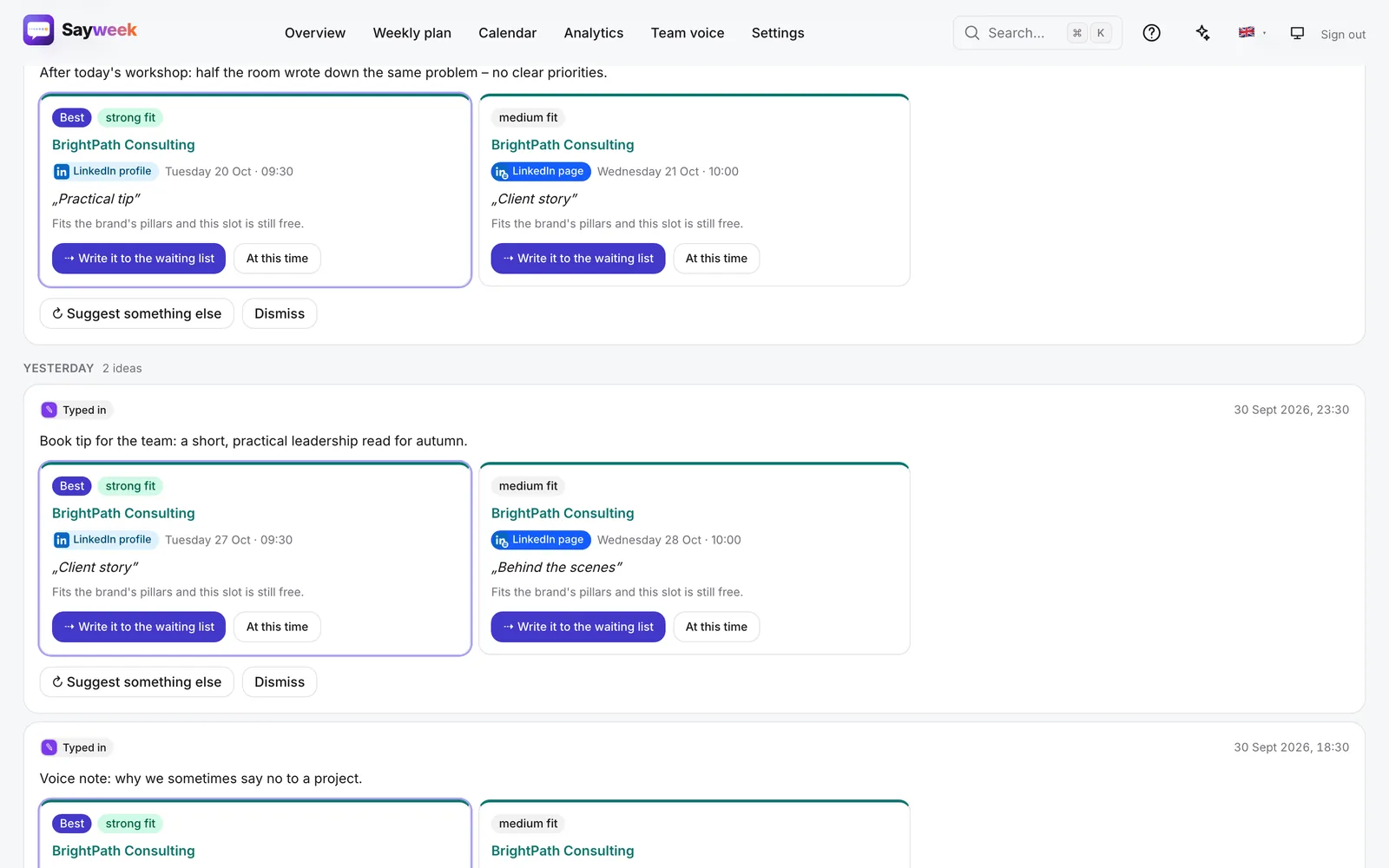Open Settings in top navigation
This screenshot has height=868, width=1389.
778,33
